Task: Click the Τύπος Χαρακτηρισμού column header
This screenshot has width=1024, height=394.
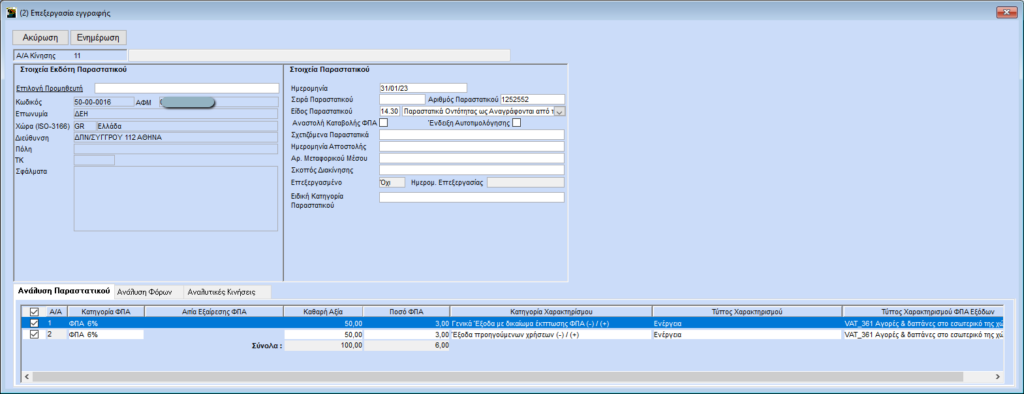Action: [747, 312]
